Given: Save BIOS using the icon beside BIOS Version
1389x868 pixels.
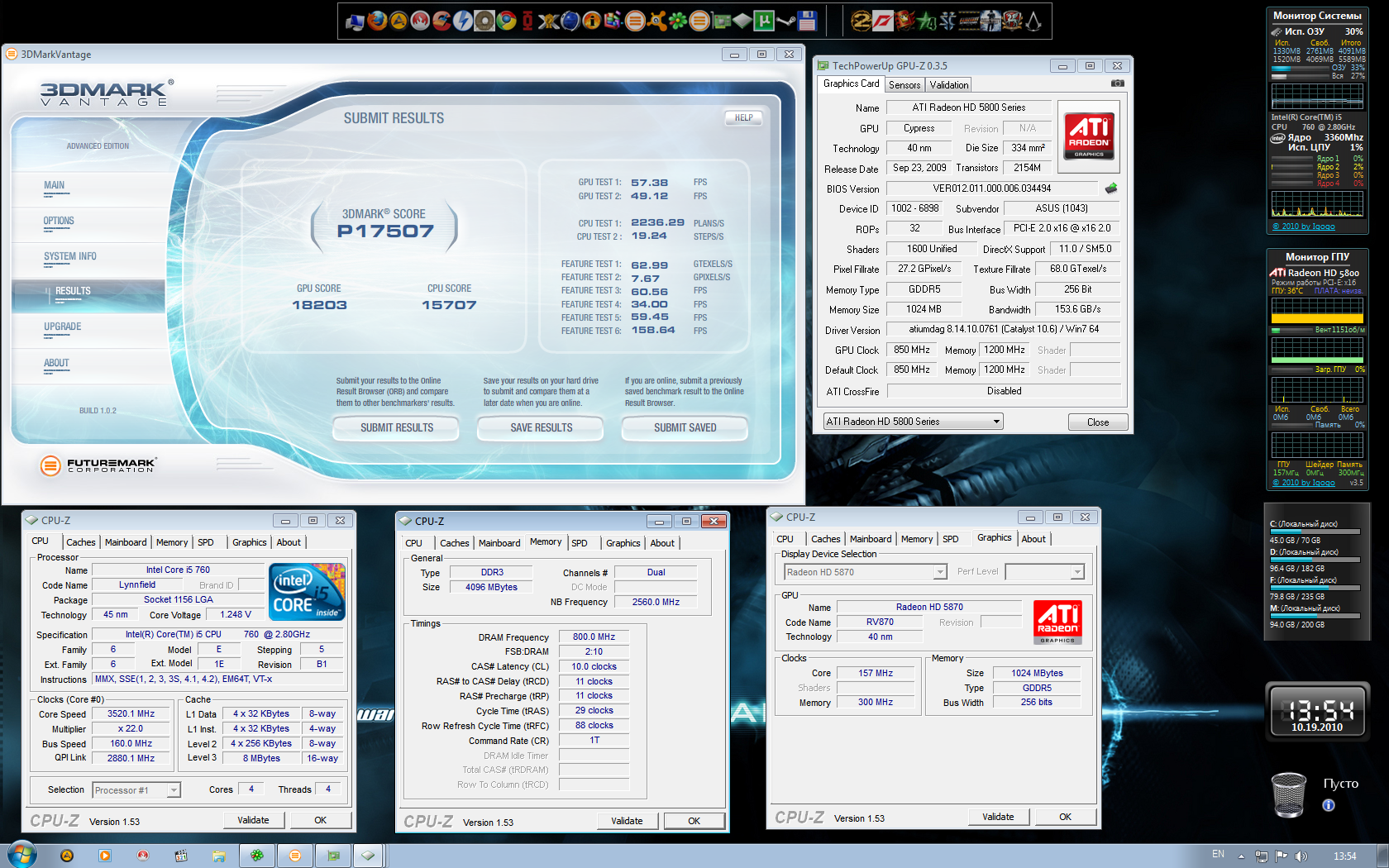Looking at the screenshot, I should (1111, 188).
